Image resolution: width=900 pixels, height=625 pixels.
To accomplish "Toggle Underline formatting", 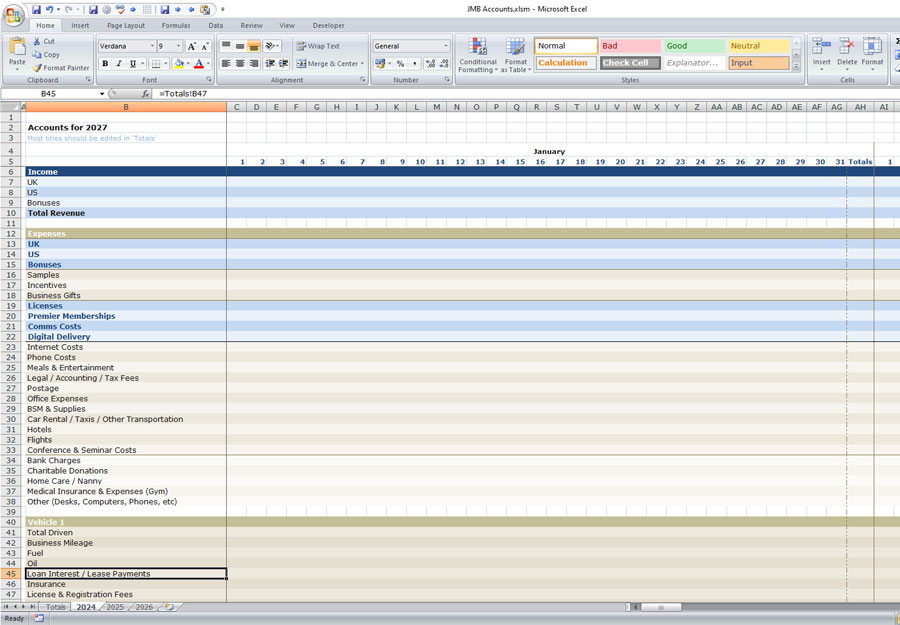I will pyautogui.click(x=133, y=64).
